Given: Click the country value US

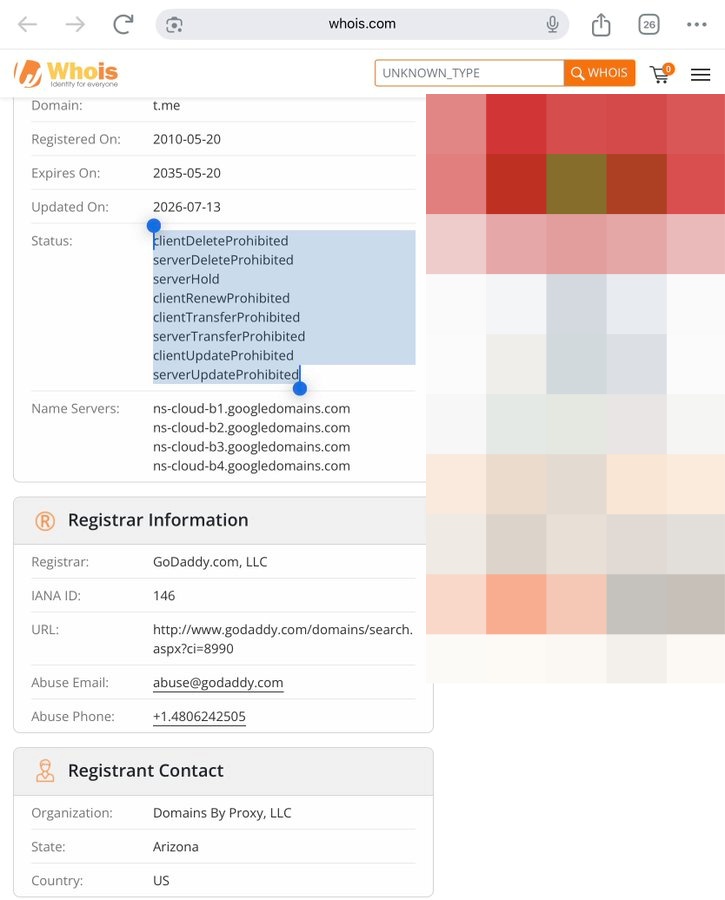Looking at the screenshot, I should [x=161, y=881].
